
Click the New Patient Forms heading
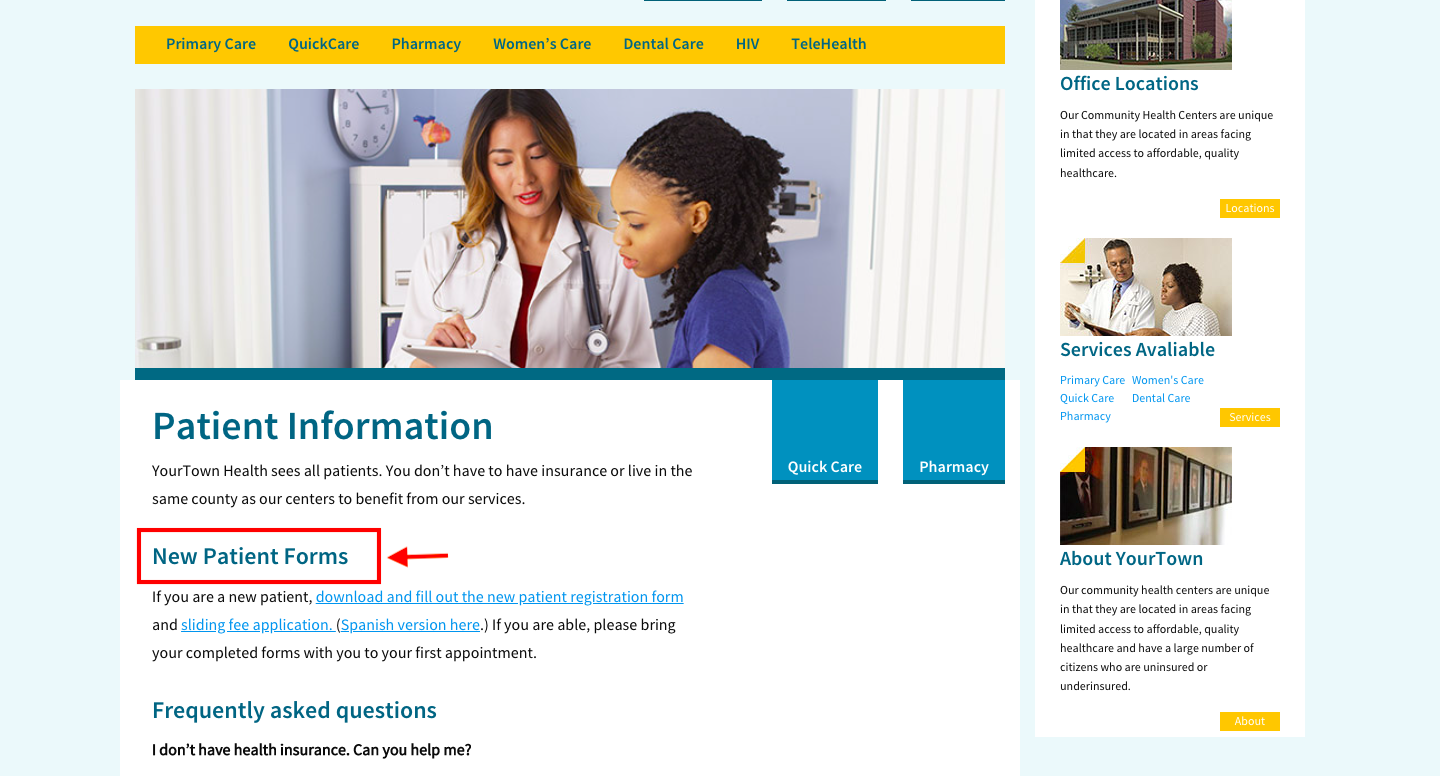[x=250, y=557]
